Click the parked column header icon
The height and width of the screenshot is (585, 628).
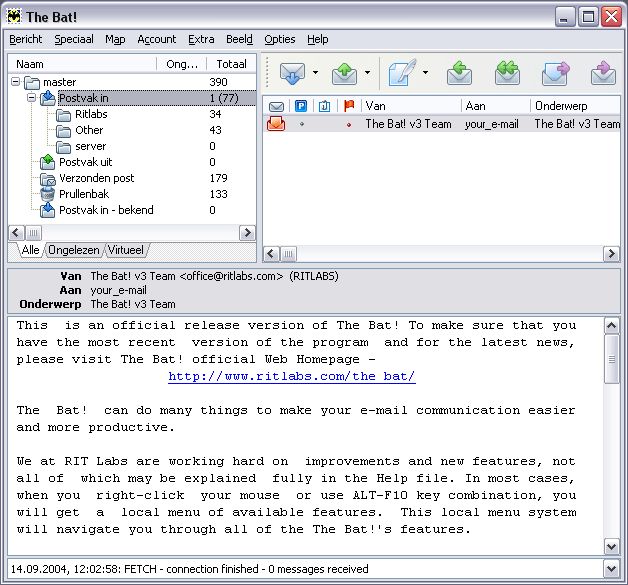[300, 106]
